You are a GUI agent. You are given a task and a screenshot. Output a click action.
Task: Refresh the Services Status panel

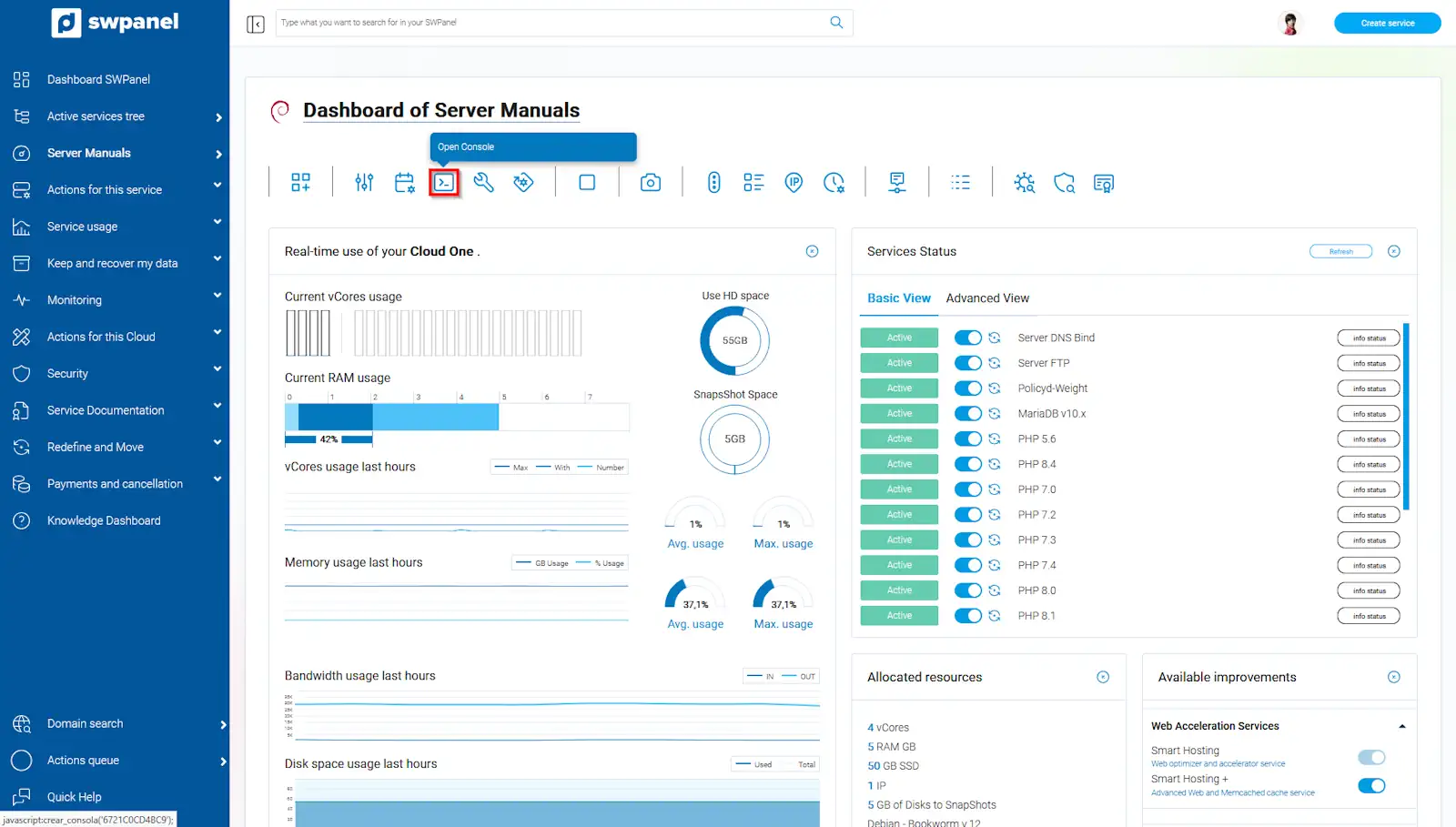1340,251
